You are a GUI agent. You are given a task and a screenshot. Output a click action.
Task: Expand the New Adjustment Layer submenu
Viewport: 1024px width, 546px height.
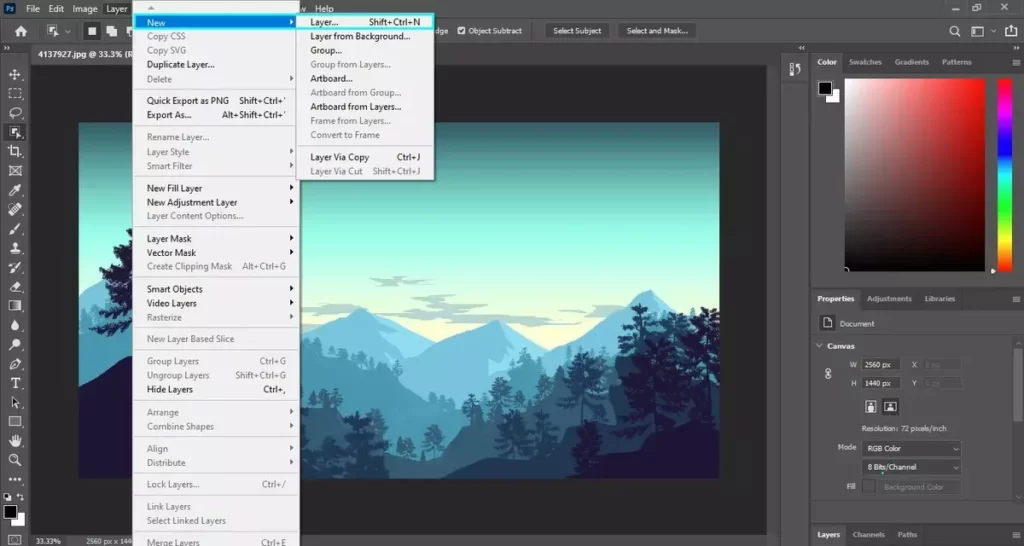click(216, 202)
